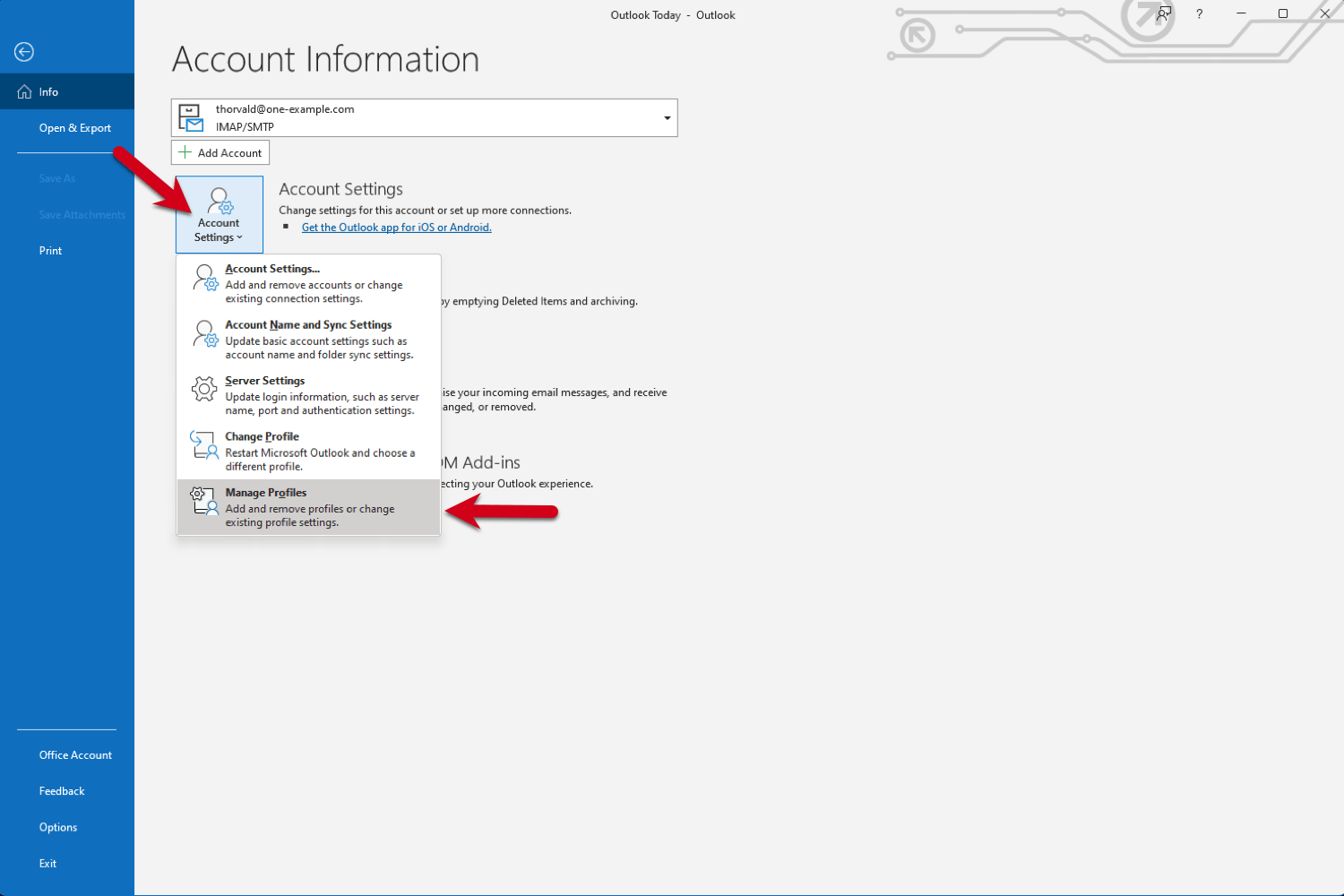Viewport: 1344px width, 896px height.
Task: Select Manage Profiles from the menu
Action: coord(266,492)
